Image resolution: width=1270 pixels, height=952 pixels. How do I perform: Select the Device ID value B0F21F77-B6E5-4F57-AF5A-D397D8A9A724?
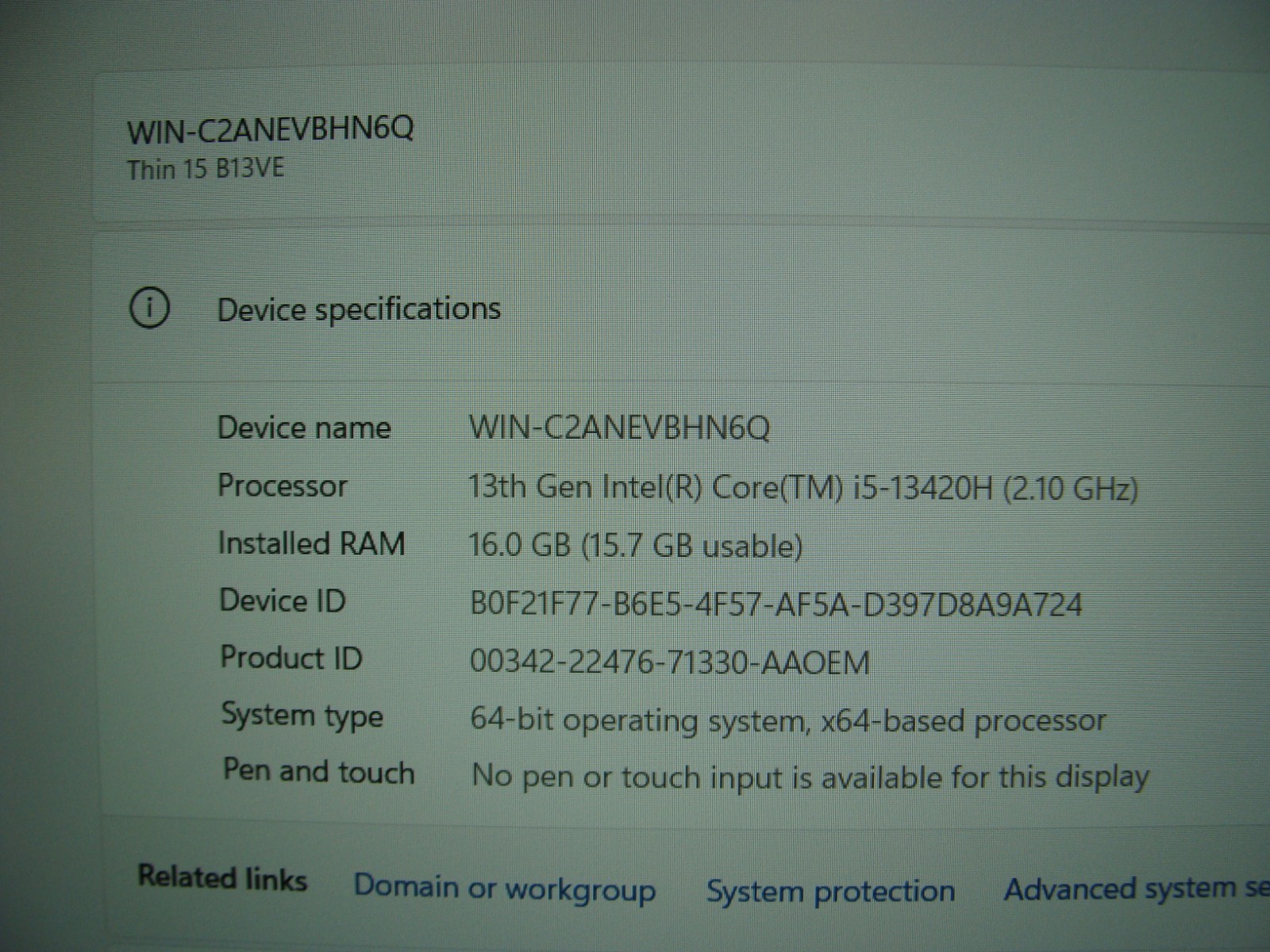776,605
